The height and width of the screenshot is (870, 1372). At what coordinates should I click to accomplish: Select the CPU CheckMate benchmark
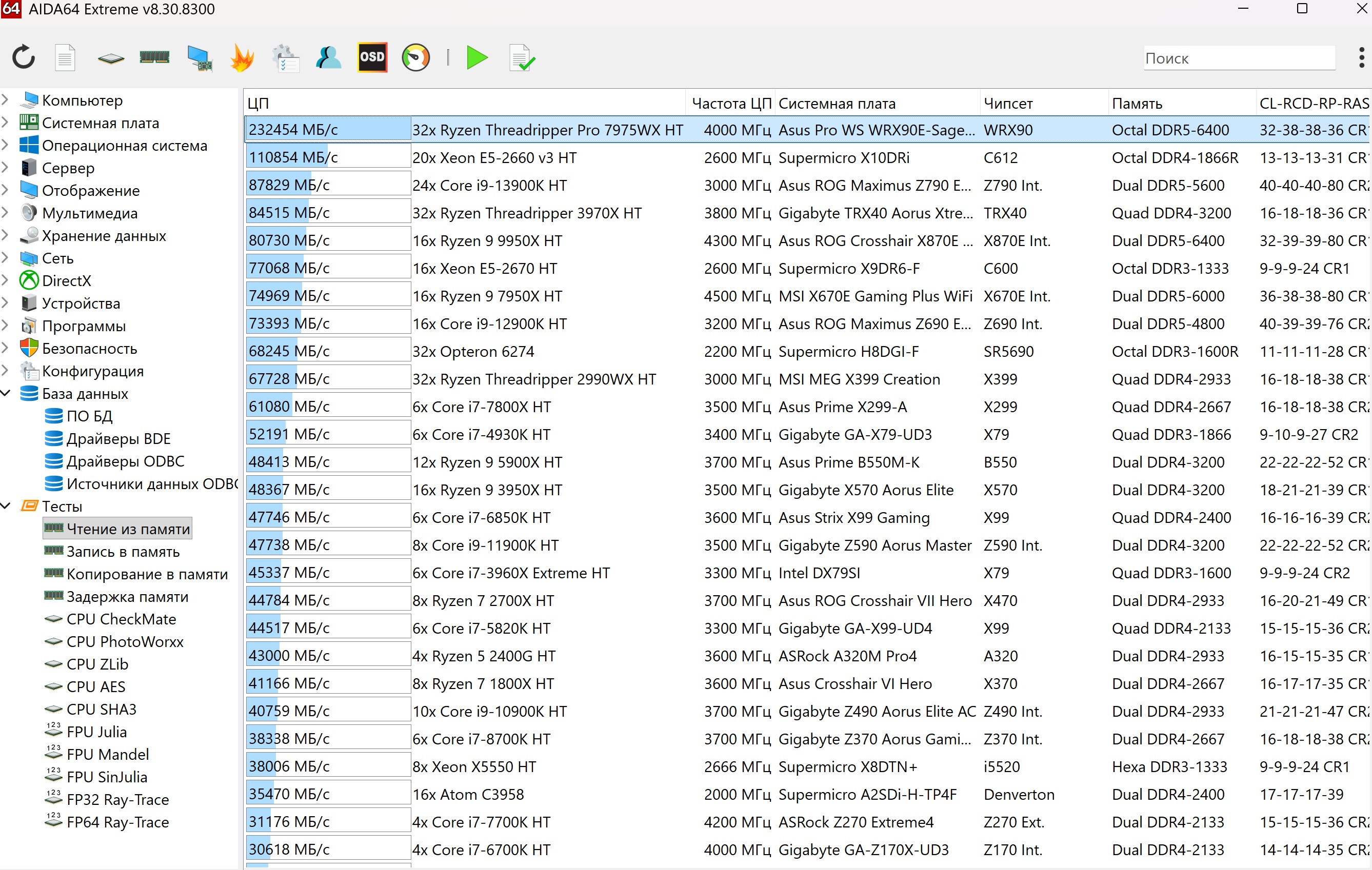[122, 619]
